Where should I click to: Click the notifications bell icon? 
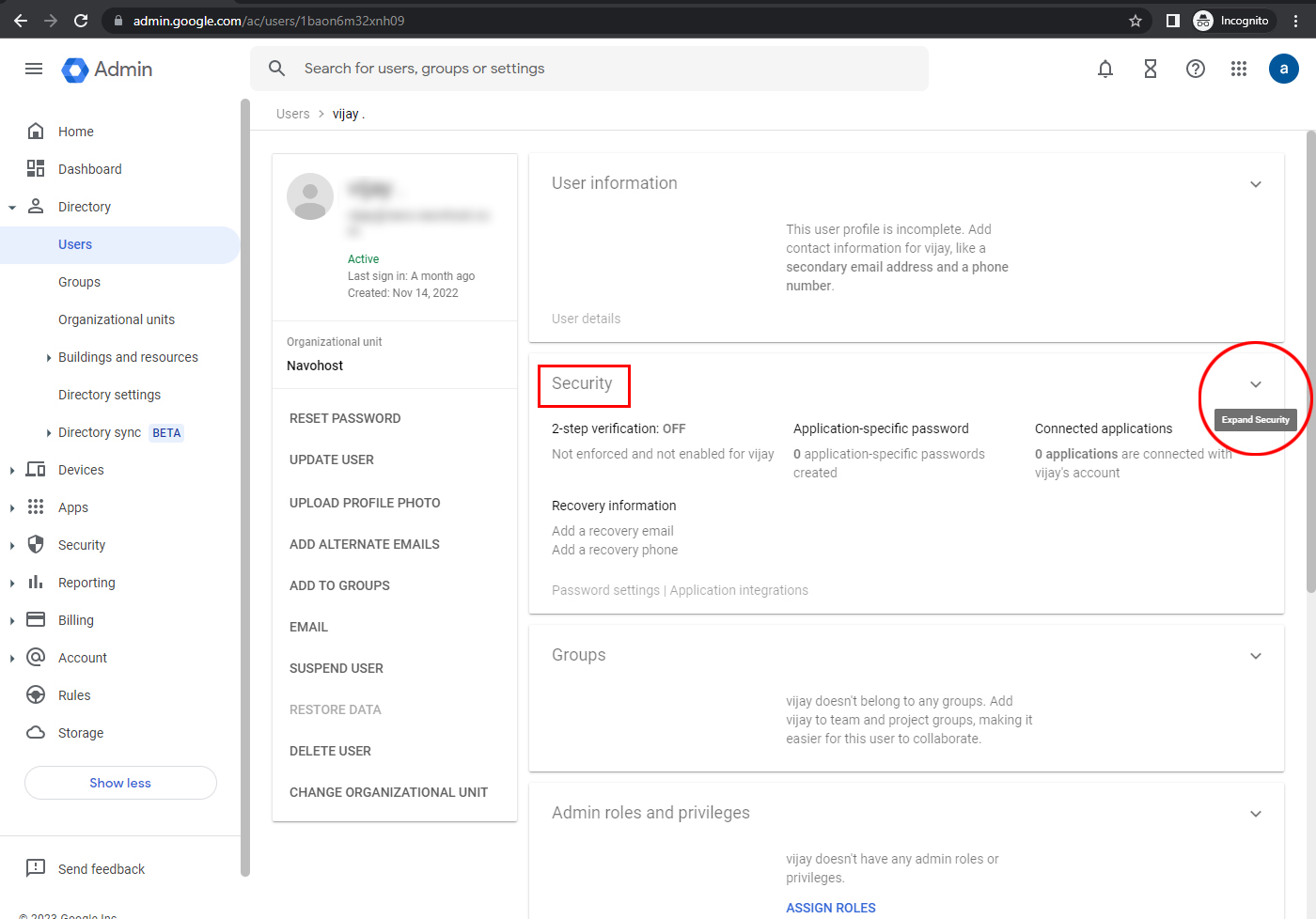[x=1105, y=69]
